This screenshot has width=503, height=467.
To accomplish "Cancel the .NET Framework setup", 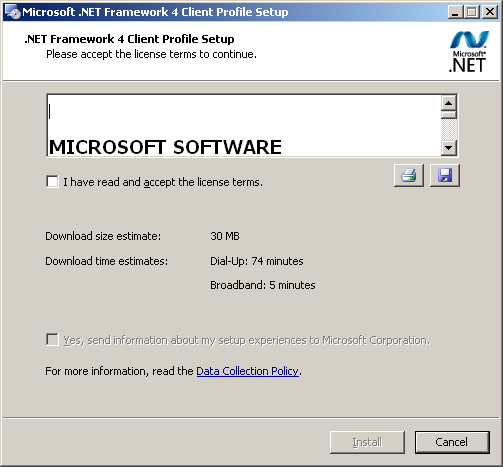I will 452,442.
